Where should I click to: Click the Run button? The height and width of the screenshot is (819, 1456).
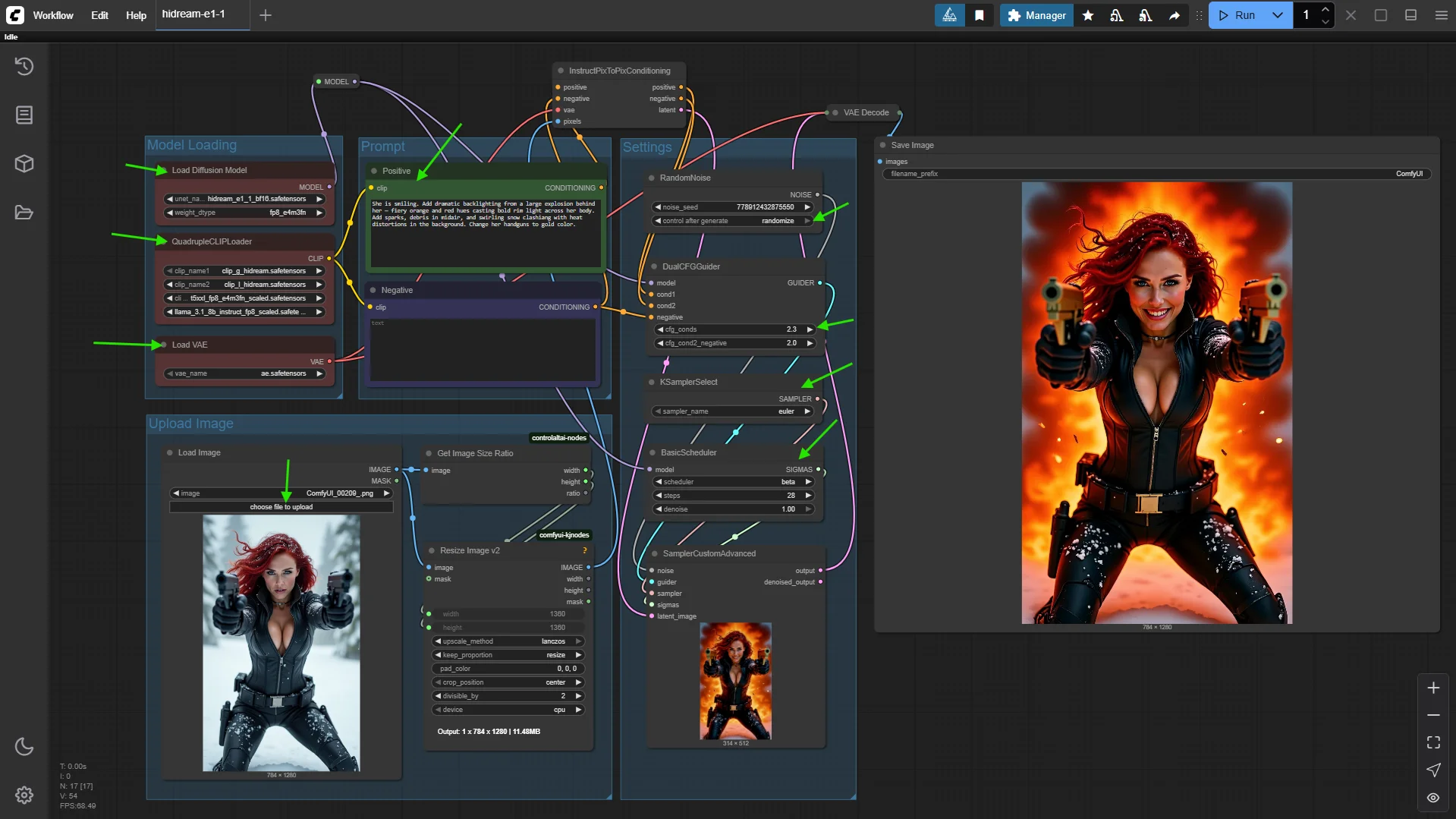[1237, 15]
